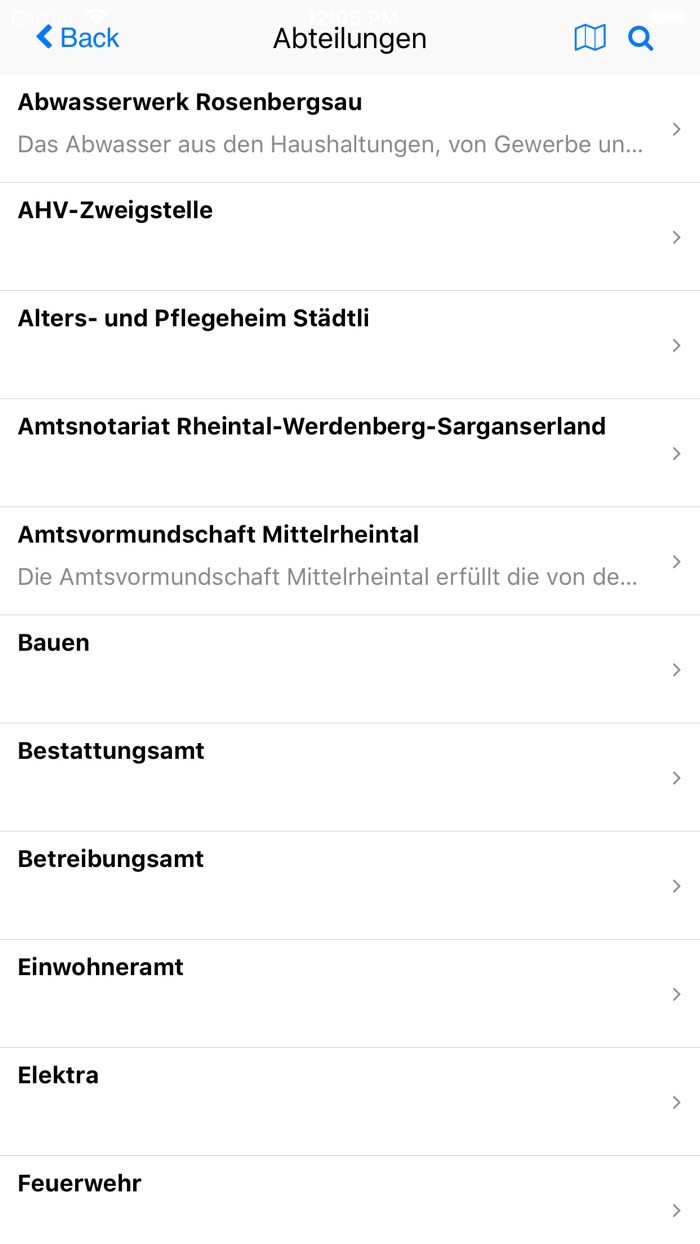Tap the back chevron arrow icon
The width and height of the screenshot is (700, 1244).
(x=41, y=37)
